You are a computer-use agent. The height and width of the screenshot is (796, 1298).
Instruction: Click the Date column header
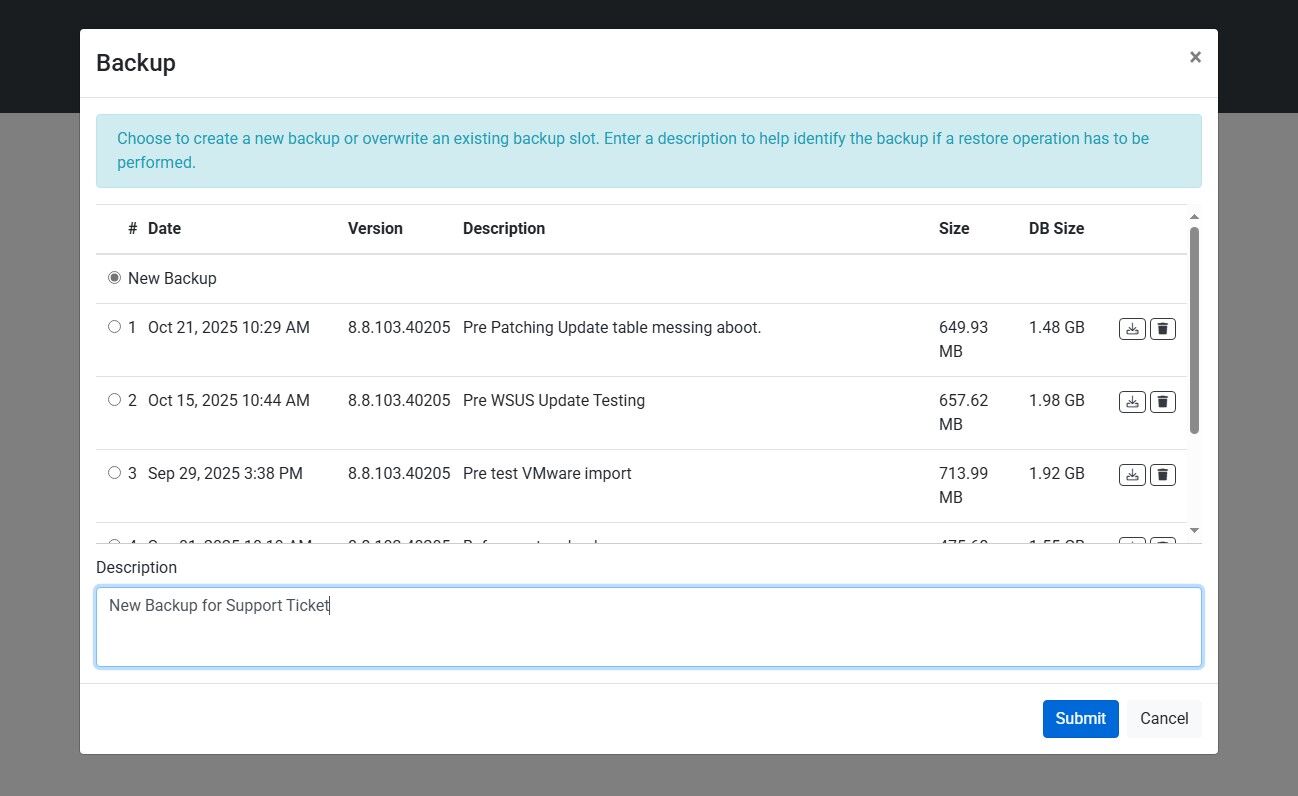164,228
